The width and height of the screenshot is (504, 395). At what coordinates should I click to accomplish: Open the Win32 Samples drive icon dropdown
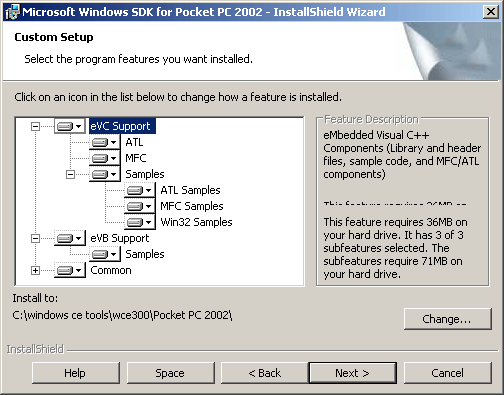(x=140, y=222)
